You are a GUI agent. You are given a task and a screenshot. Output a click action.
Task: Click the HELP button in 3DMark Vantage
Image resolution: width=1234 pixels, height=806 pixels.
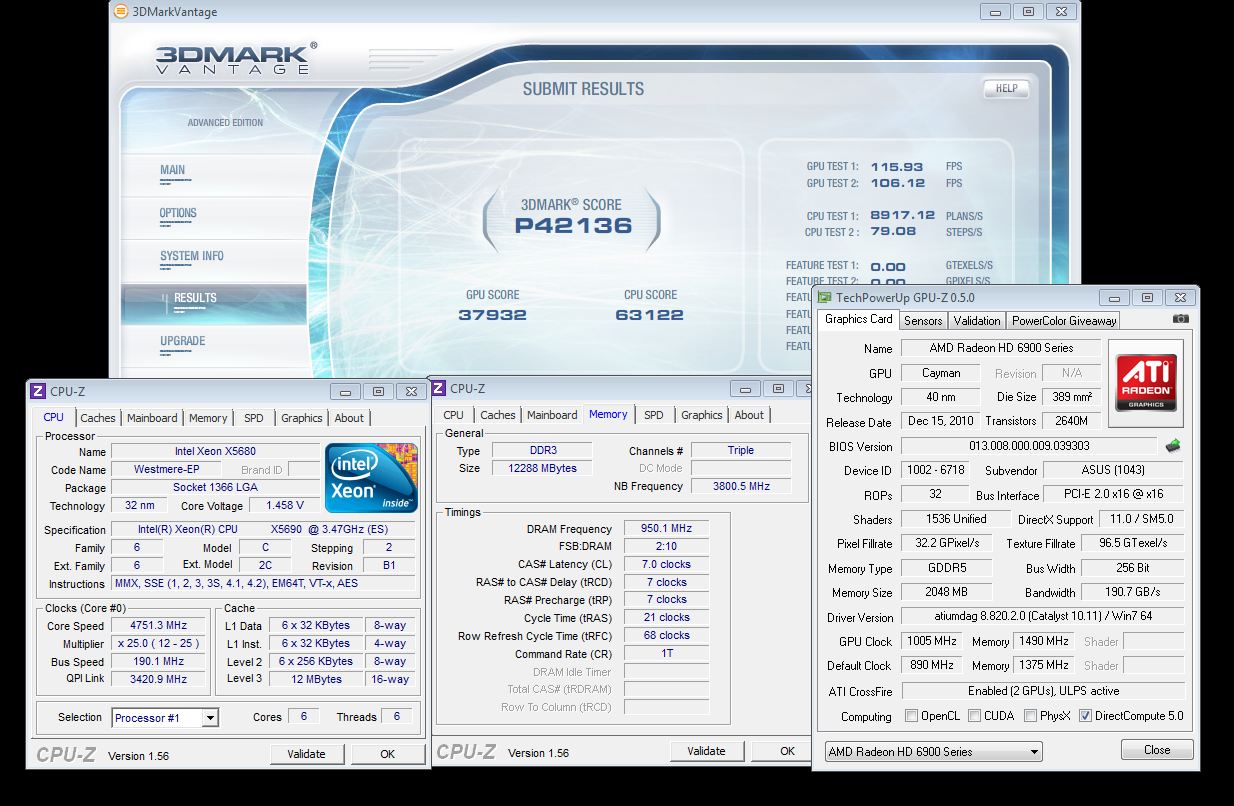[x=1006, y=88]
